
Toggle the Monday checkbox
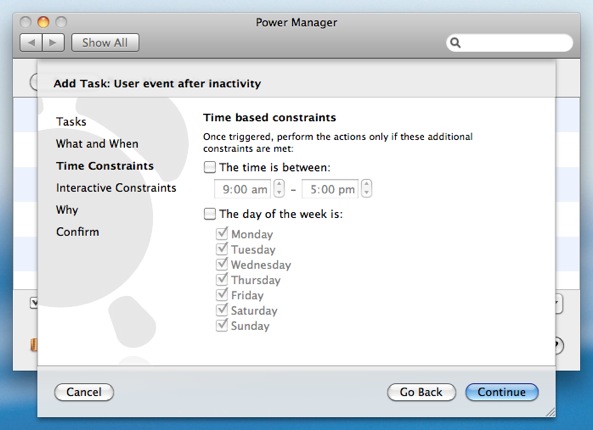(x=222, y=234)
